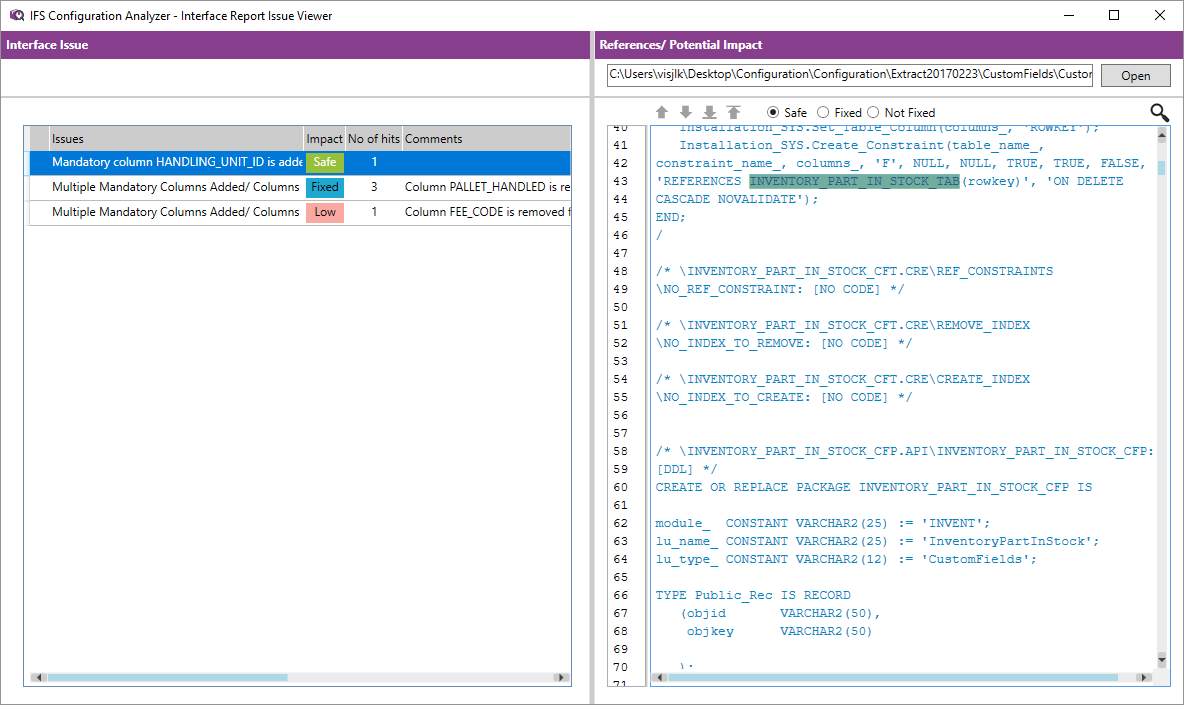This screenshot has height=705, width=1184.
Task: Click the file path input field
Action: click(x=849, y=75)
